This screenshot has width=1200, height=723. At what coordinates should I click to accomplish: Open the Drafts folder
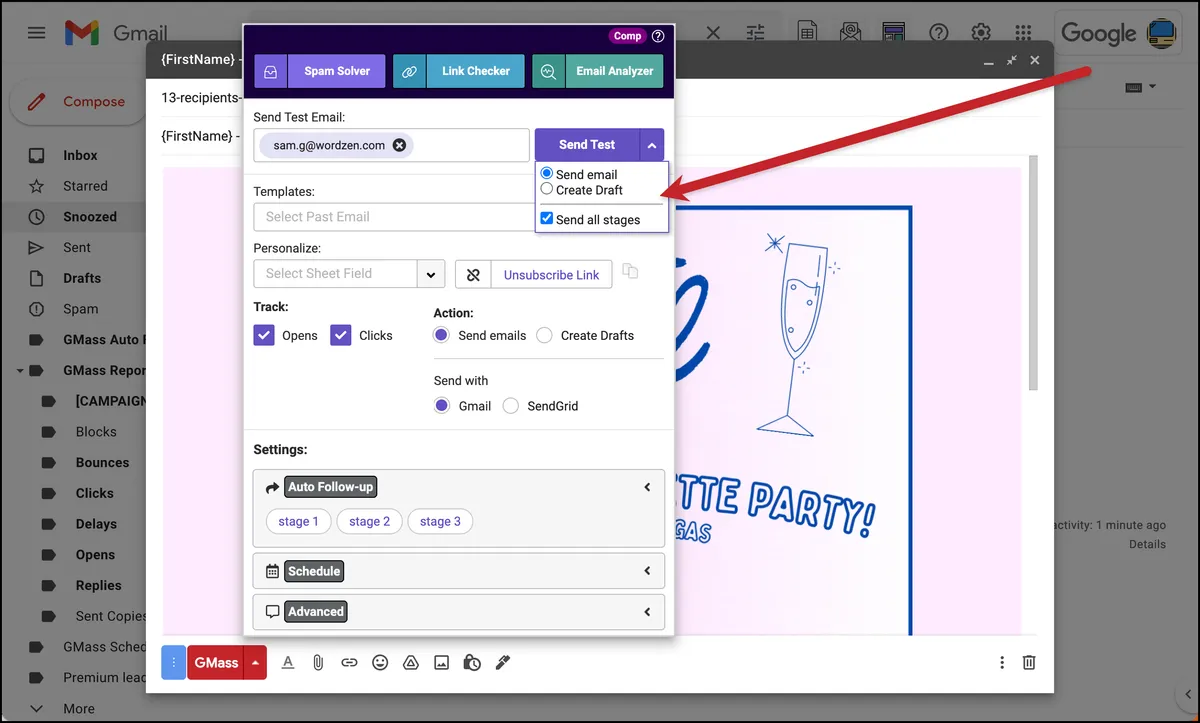click(82, 278)
